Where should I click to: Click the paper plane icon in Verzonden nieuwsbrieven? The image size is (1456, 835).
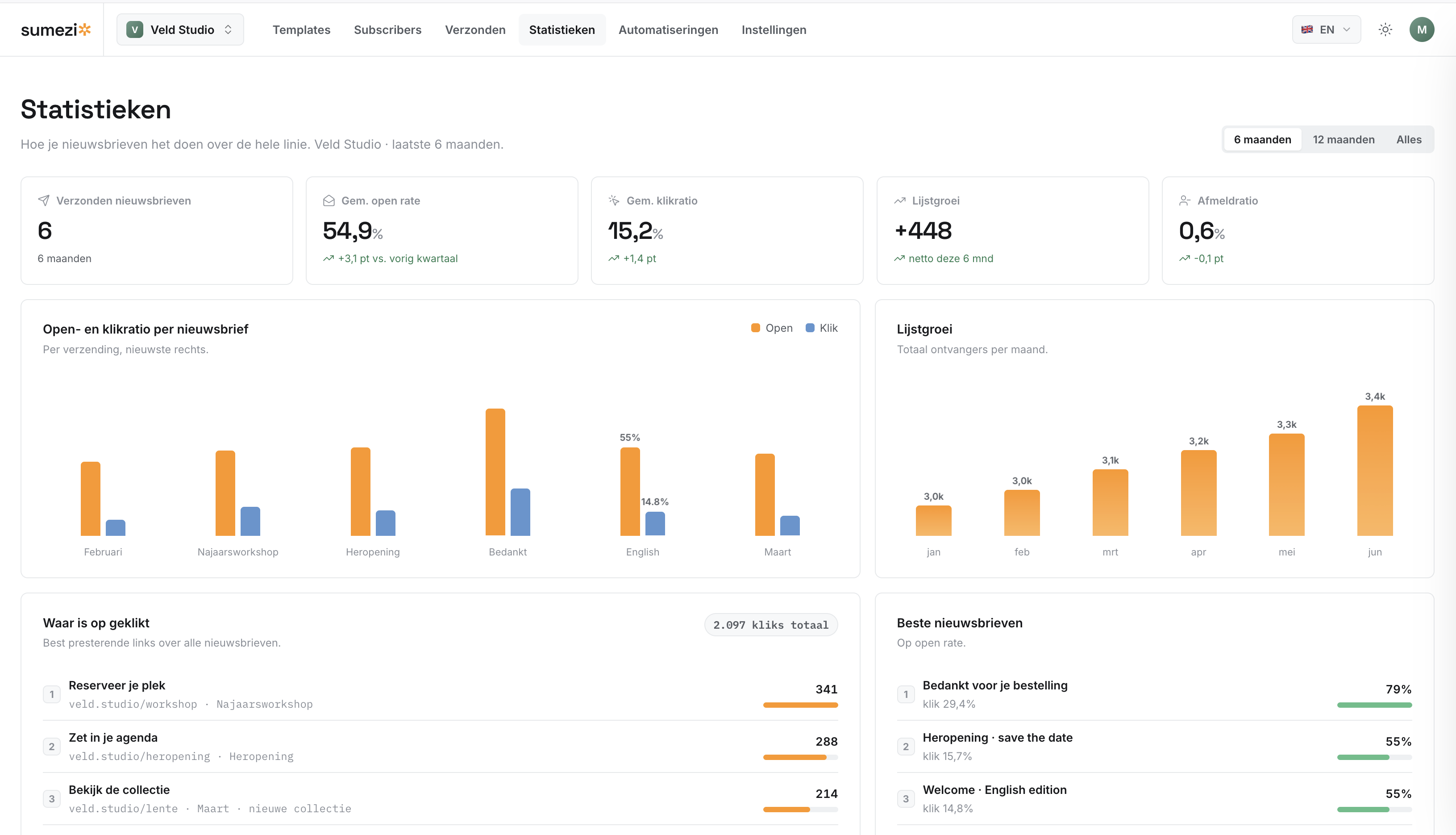pyautogui.click(x=44, y=201)
